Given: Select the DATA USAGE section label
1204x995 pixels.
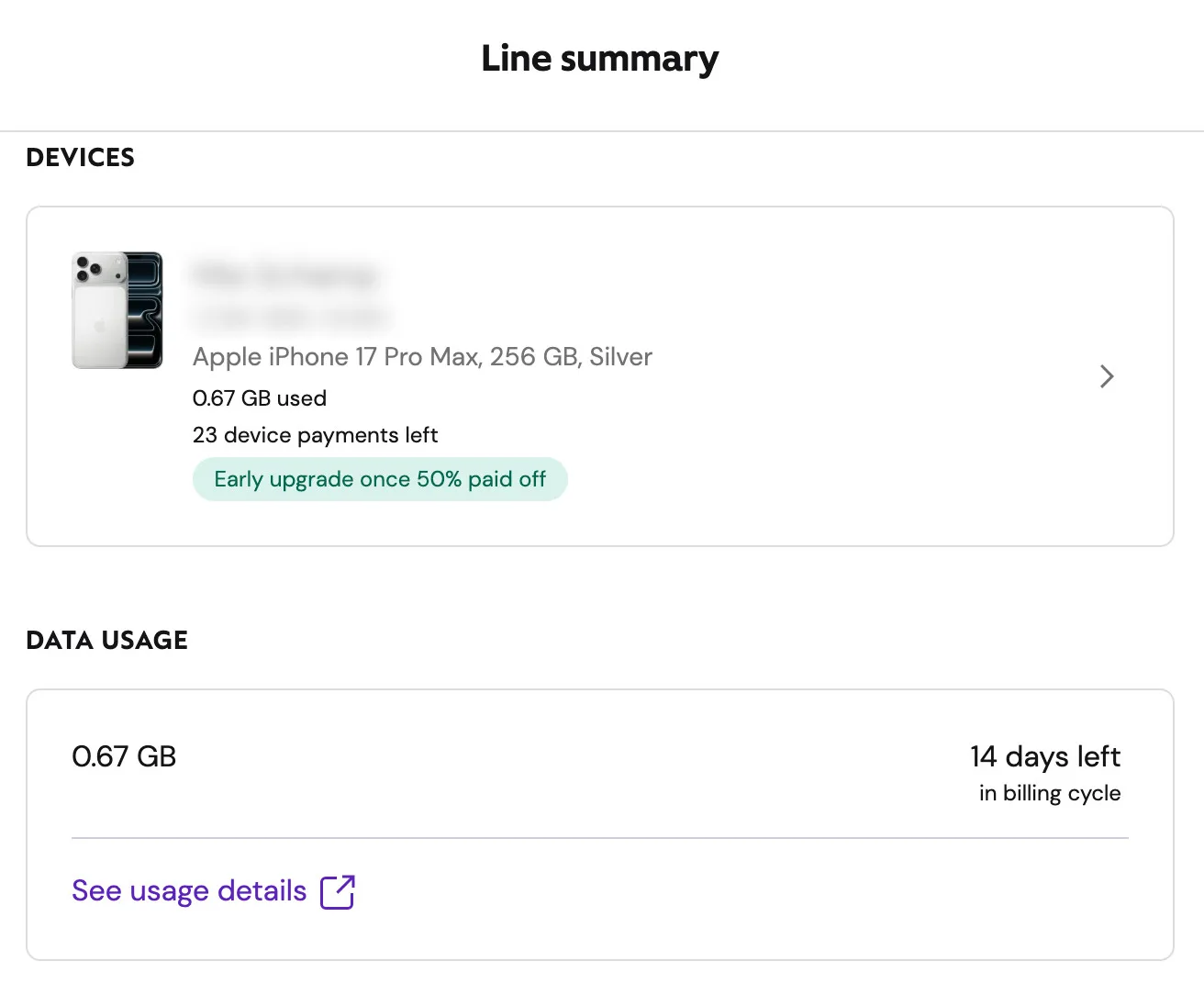Looking at the screenshot, I should click(106, 640).
